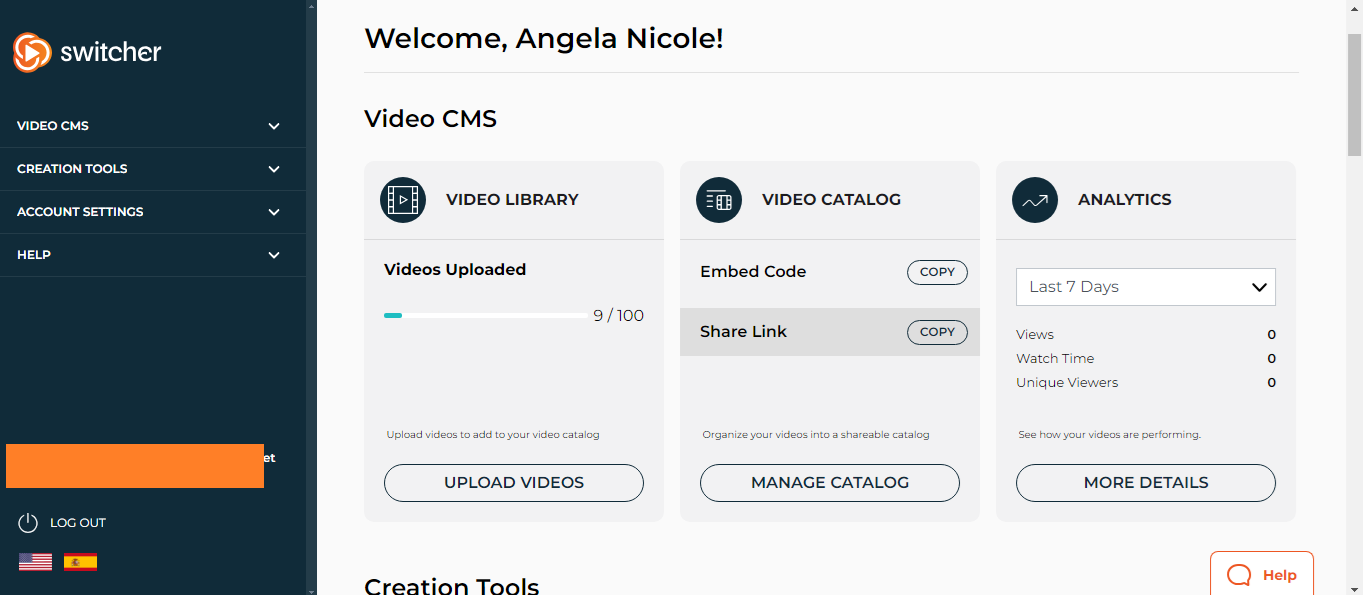Select the Account Settings menu label
1363x595 pixels.
click(x=80, y=212)
